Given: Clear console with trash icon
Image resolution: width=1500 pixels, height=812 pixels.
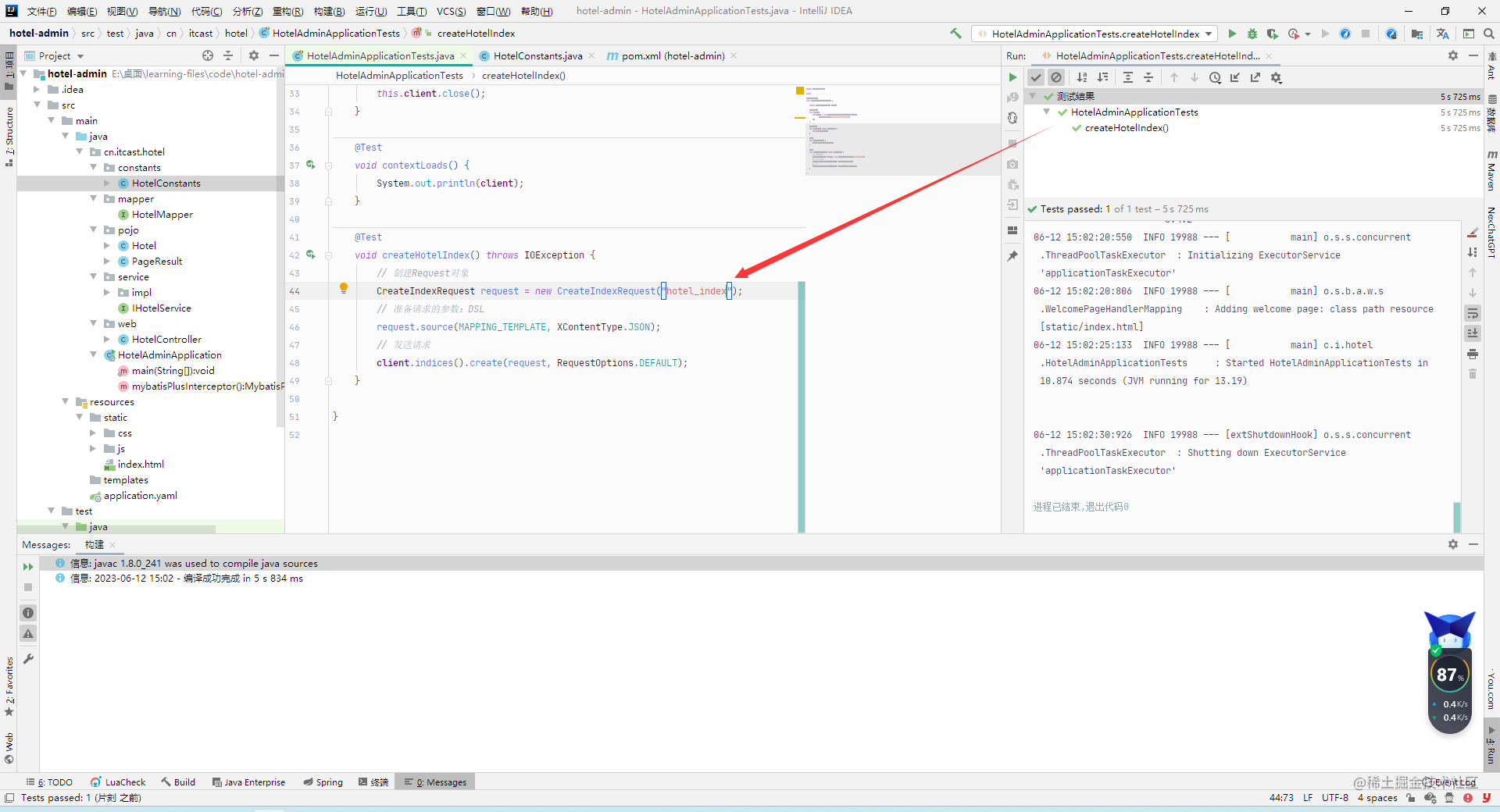Looking at the screenshot, I should coord(1473,374).
